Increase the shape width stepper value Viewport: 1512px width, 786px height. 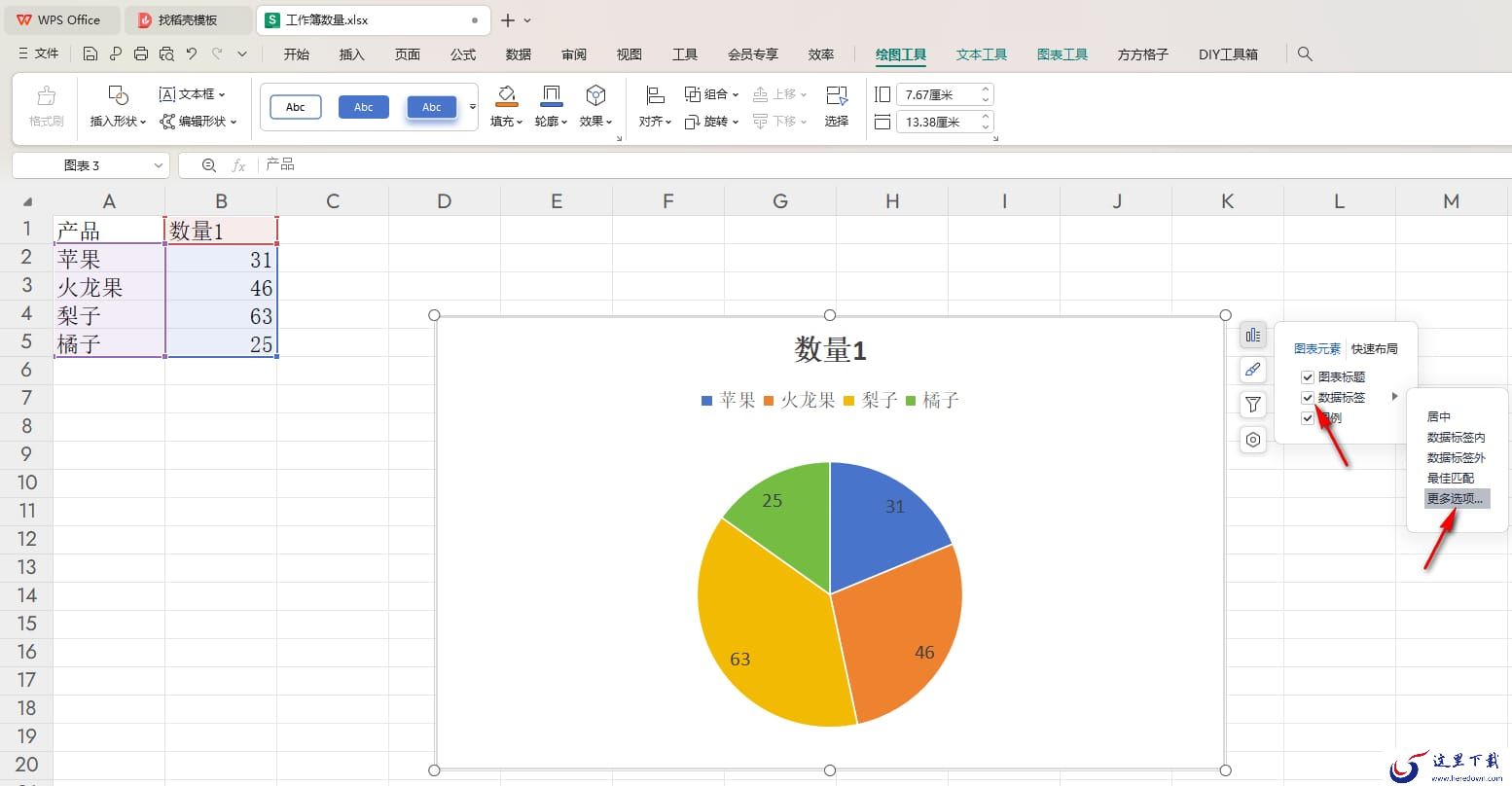coord(986,118)
